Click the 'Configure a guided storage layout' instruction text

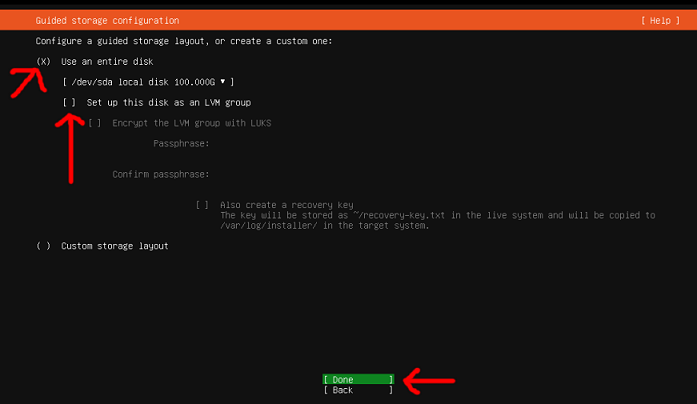183,41
